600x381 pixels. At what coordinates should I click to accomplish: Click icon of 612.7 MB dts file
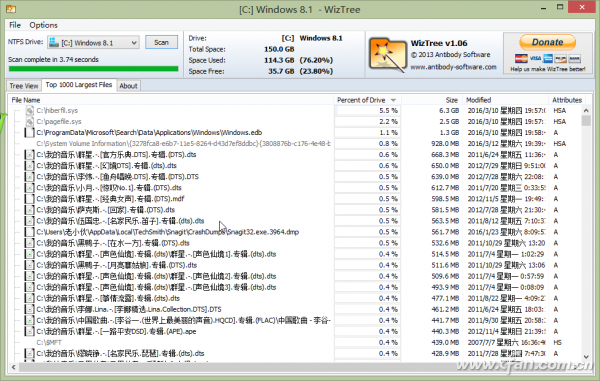pyautogui.click(x=29, y=188)
